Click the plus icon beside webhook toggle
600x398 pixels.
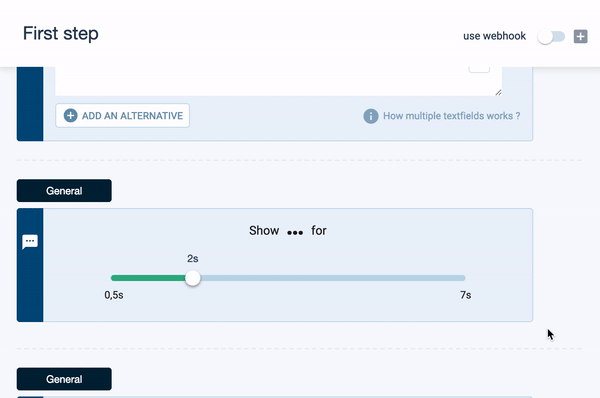coord(580,37)
